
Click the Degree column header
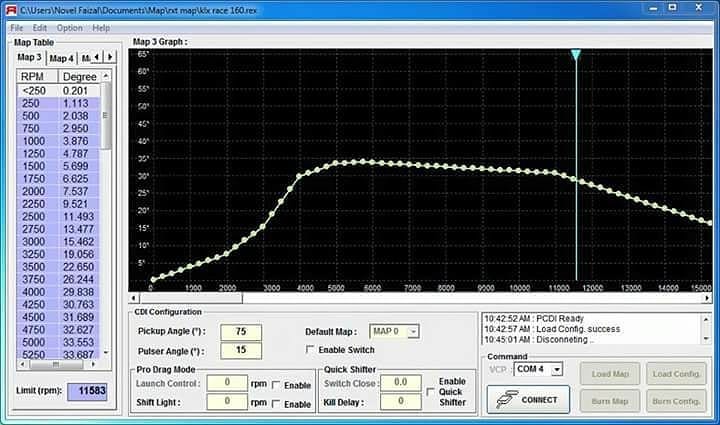click(79, 76)
